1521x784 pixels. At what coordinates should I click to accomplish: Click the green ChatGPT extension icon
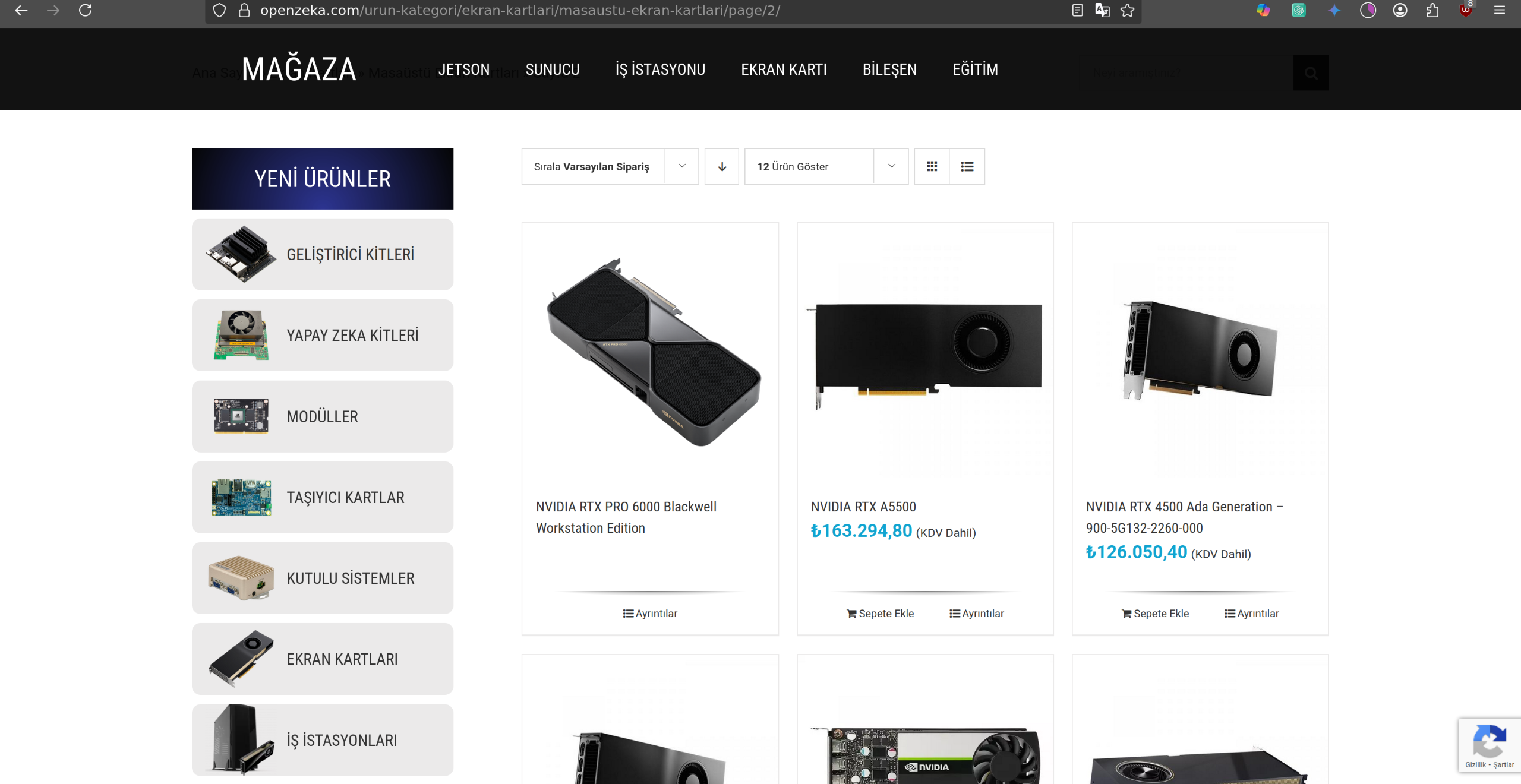point(1299,10)
